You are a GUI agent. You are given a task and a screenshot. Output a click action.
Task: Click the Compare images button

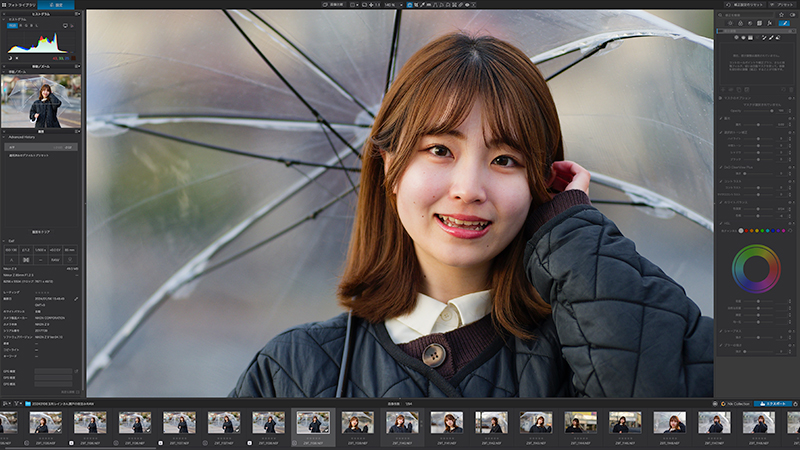click(x=334, y=5)
